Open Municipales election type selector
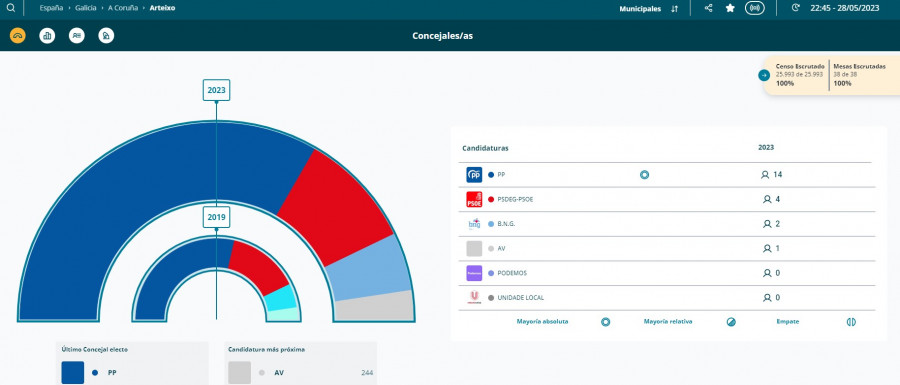This screenshot has height=385, width=900. click(x=640, y=9)
